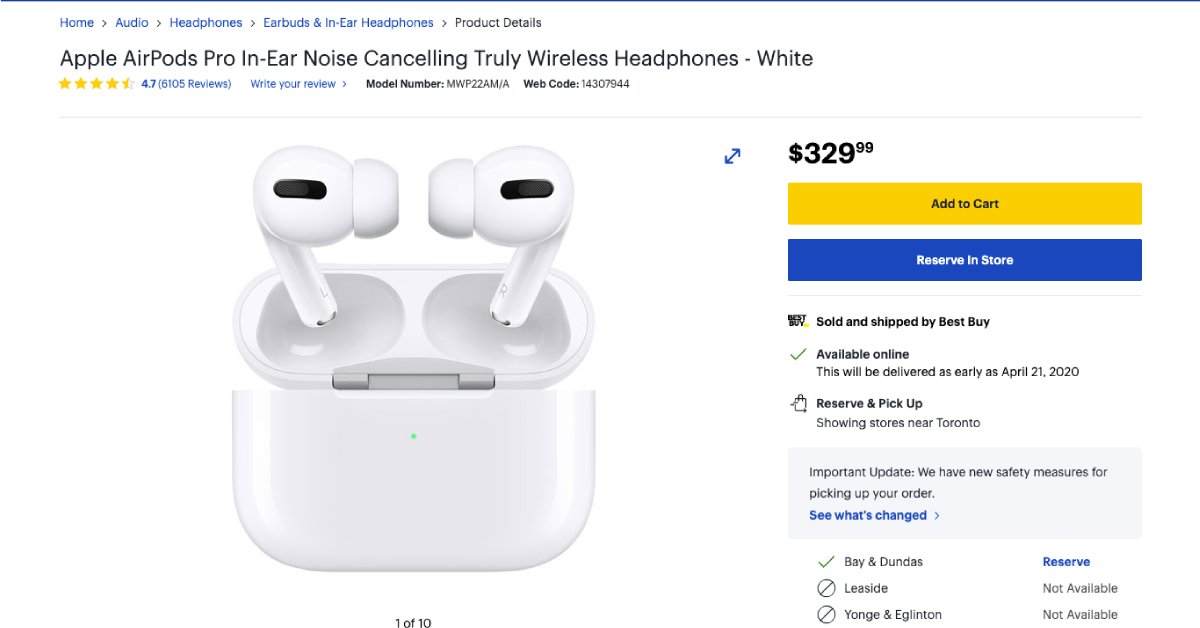Go to Home breadcrumb

point(76,22)
